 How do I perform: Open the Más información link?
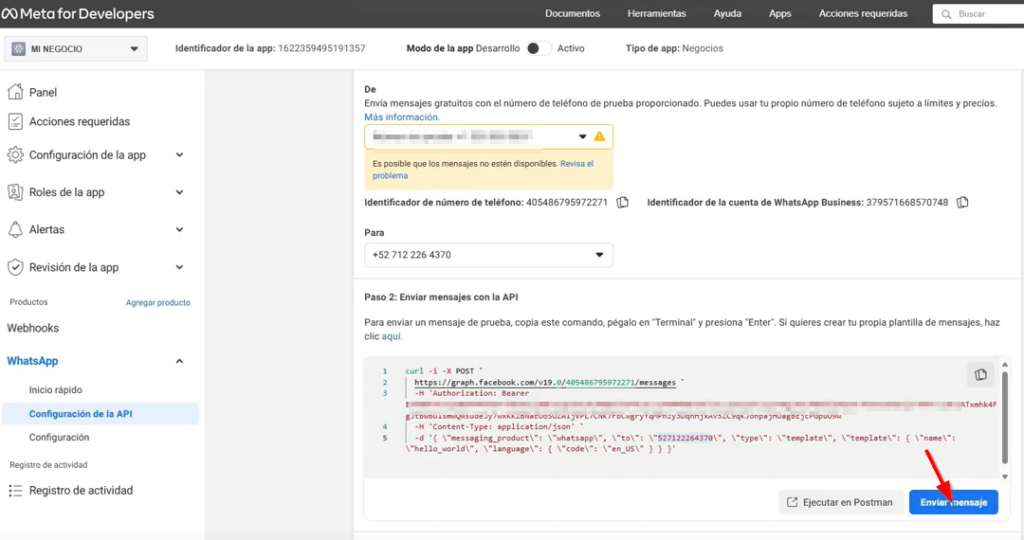[402, 117]
